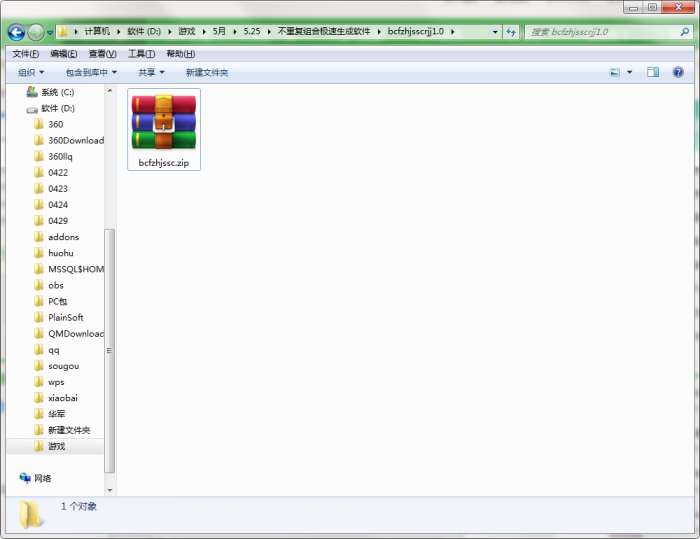700x539 pixels.
Task: Open the 文件(F) menu
Action: [25, 54]
